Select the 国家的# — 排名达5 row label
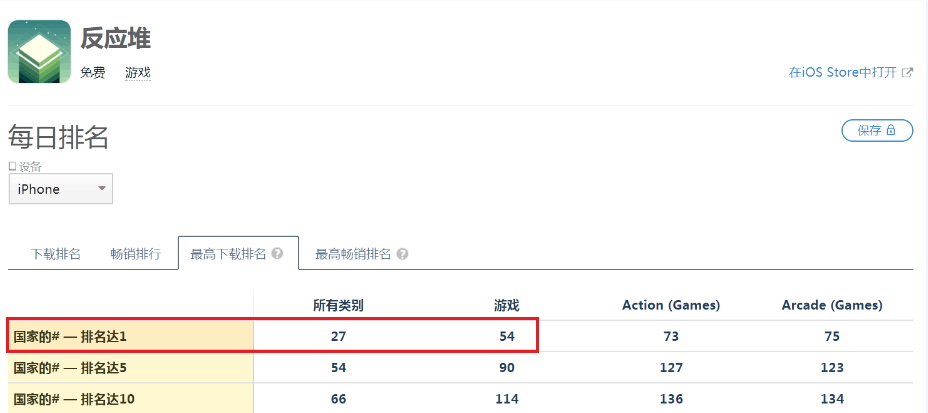This screenshot has height=413, width=928. tap(70, 367)
